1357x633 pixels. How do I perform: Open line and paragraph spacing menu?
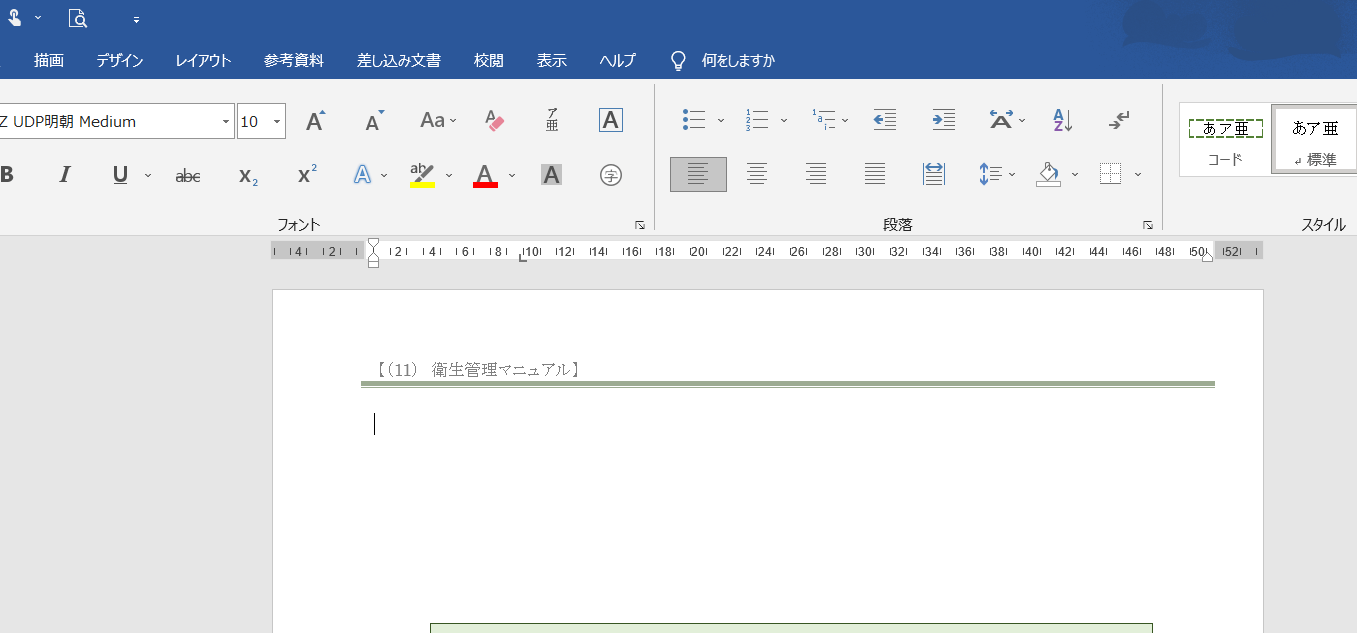pos(997,174)
